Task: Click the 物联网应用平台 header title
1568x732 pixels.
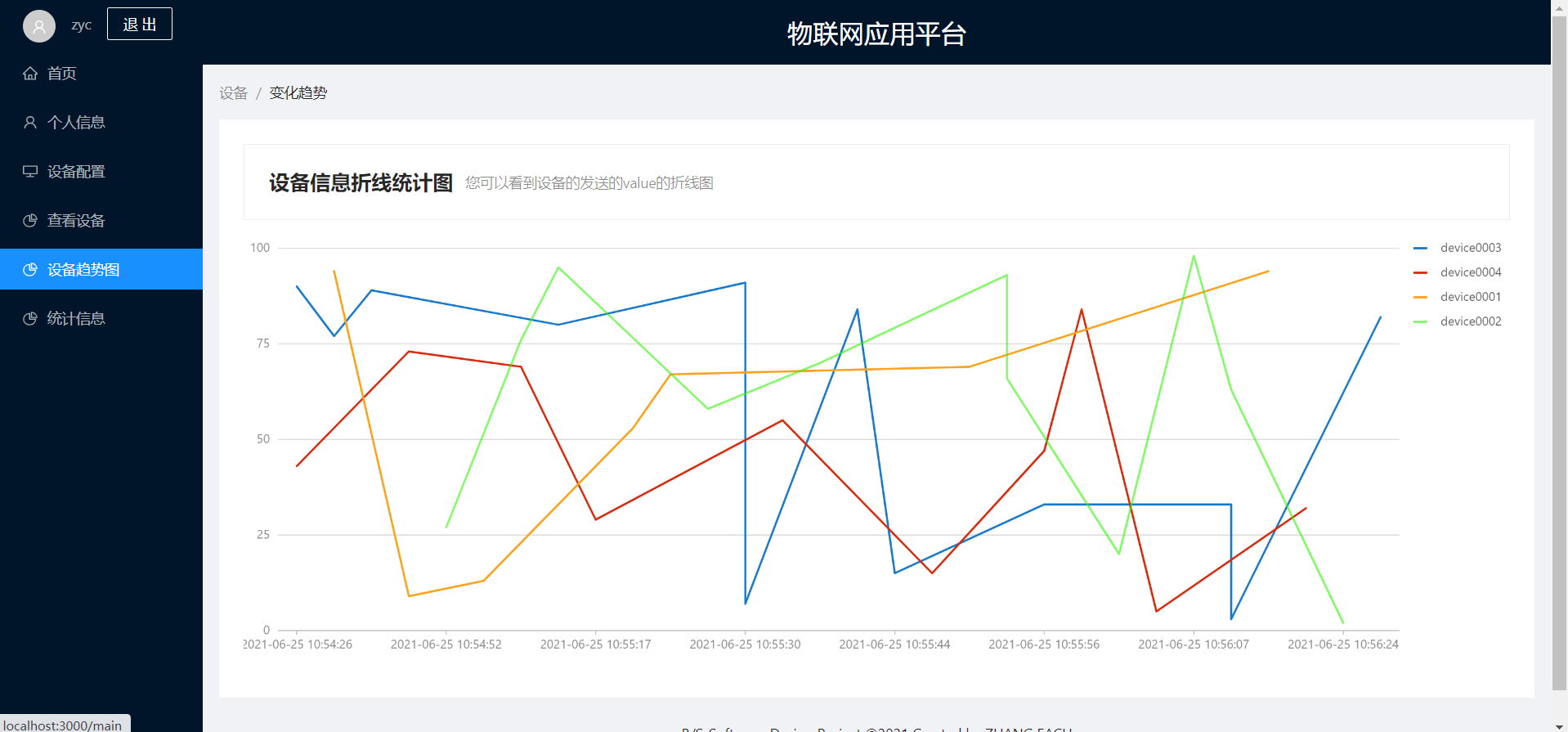Action: point(876,34)
